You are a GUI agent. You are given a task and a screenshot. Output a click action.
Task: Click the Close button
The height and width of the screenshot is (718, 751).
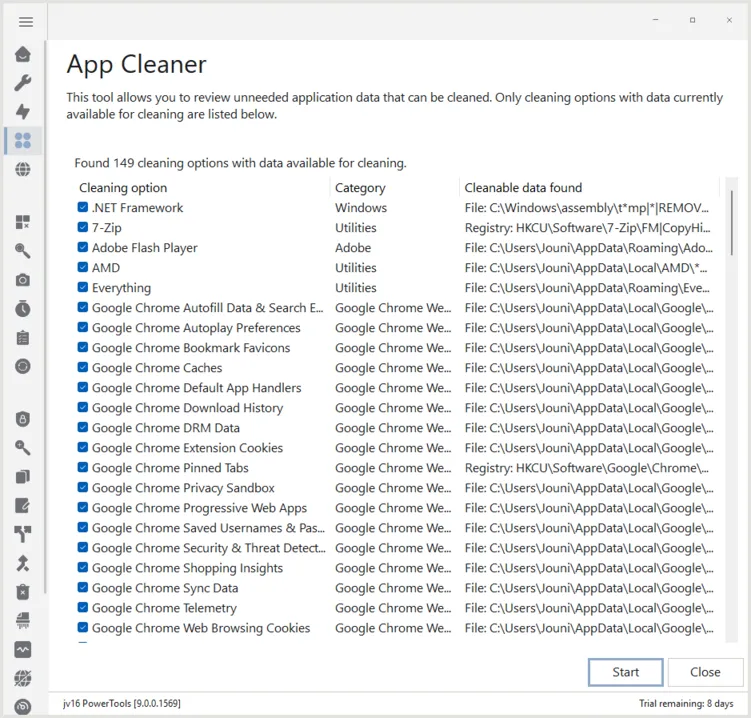coord(705,672)
